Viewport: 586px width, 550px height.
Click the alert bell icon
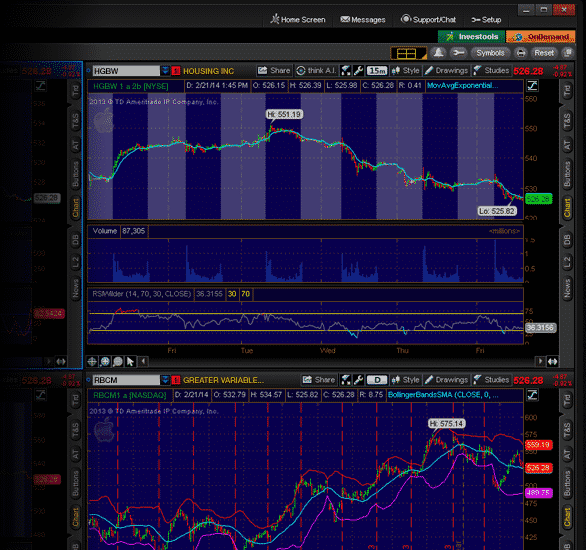[x=438, y=53]
